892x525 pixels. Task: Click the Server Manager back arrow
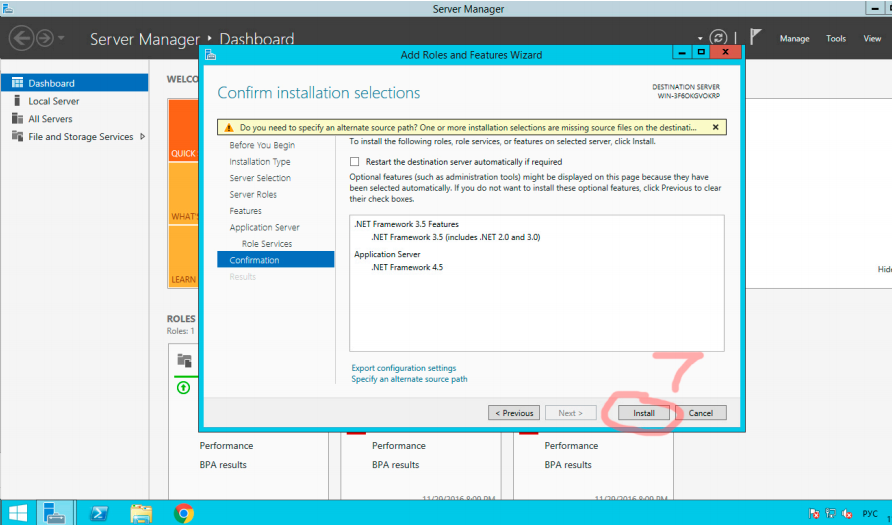(x=20, y=39)
